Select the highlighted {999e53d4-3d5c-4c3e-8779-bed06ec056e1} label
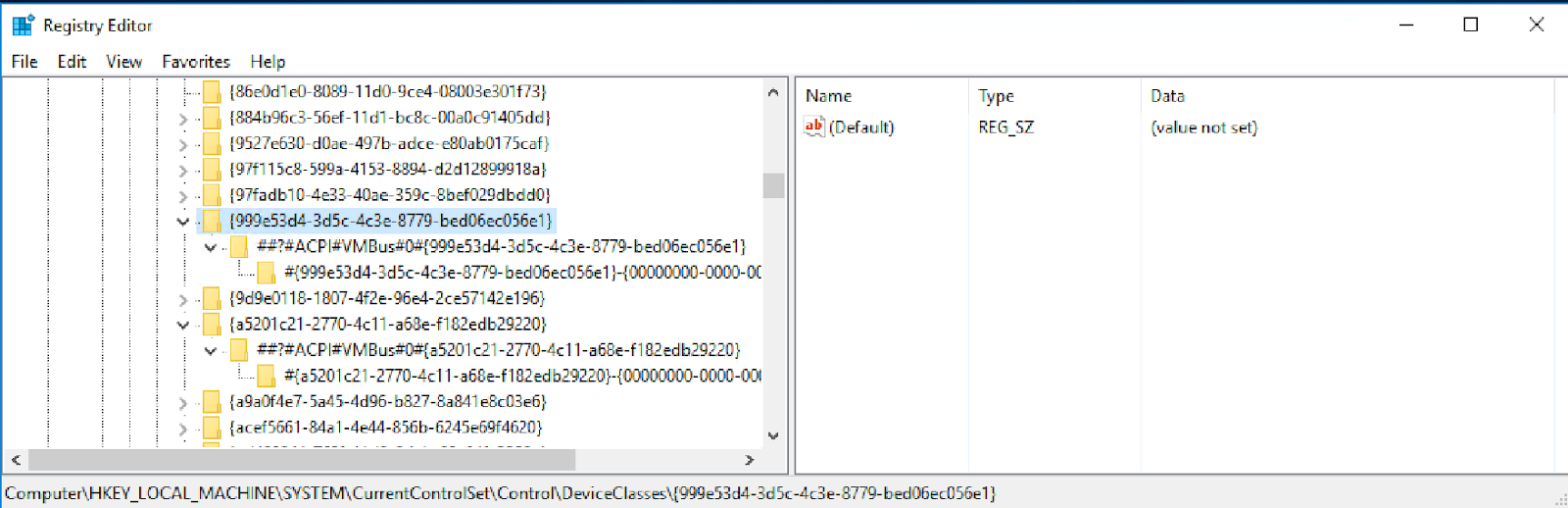The width and height of the screenshot is (1568, 508). pos(391,221)
